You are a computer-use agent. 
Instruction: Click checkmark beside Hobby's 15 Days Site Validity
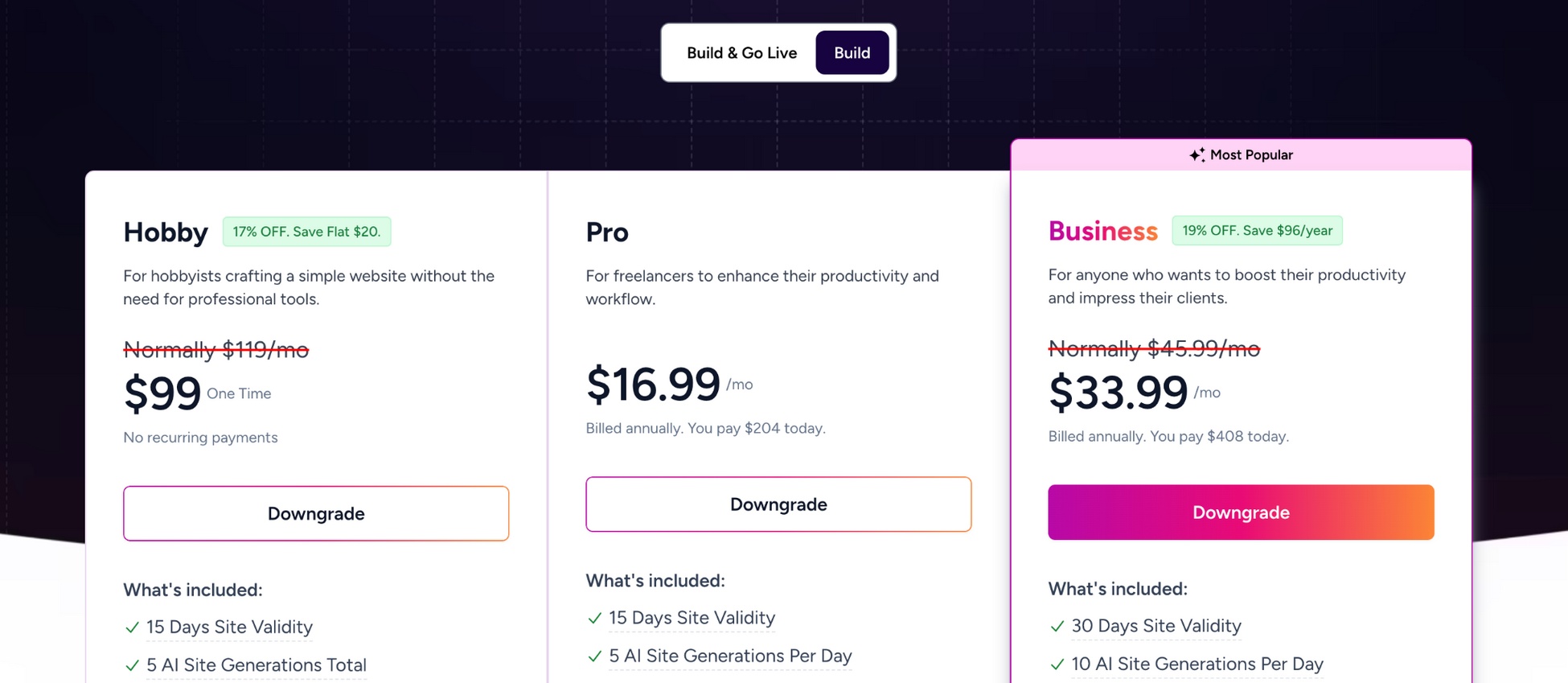[132, 627]
